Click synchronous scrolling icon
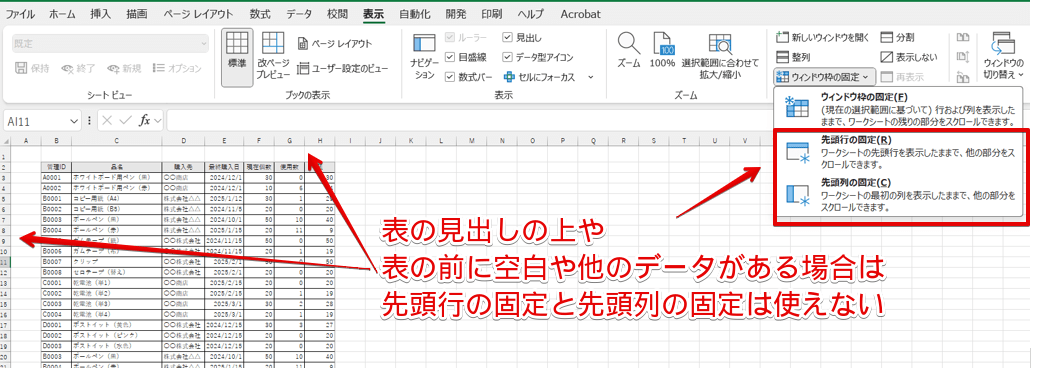Image resolution: width=1039 pixels, height=373 pixels. 963,57
